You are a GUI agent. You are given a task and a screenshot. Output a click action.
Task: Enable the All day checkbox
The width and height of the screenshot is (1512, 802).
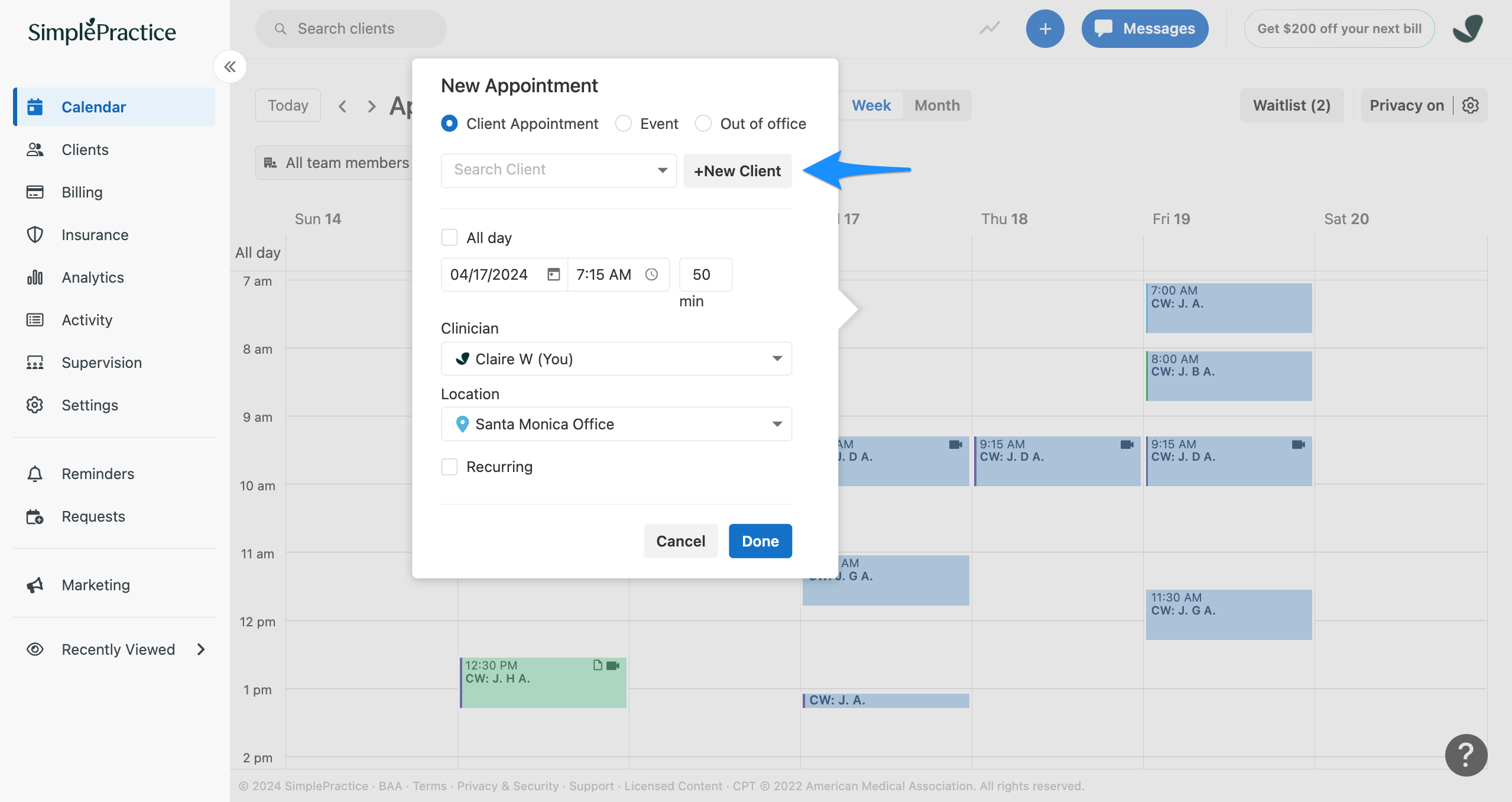[x=449, y=237]
